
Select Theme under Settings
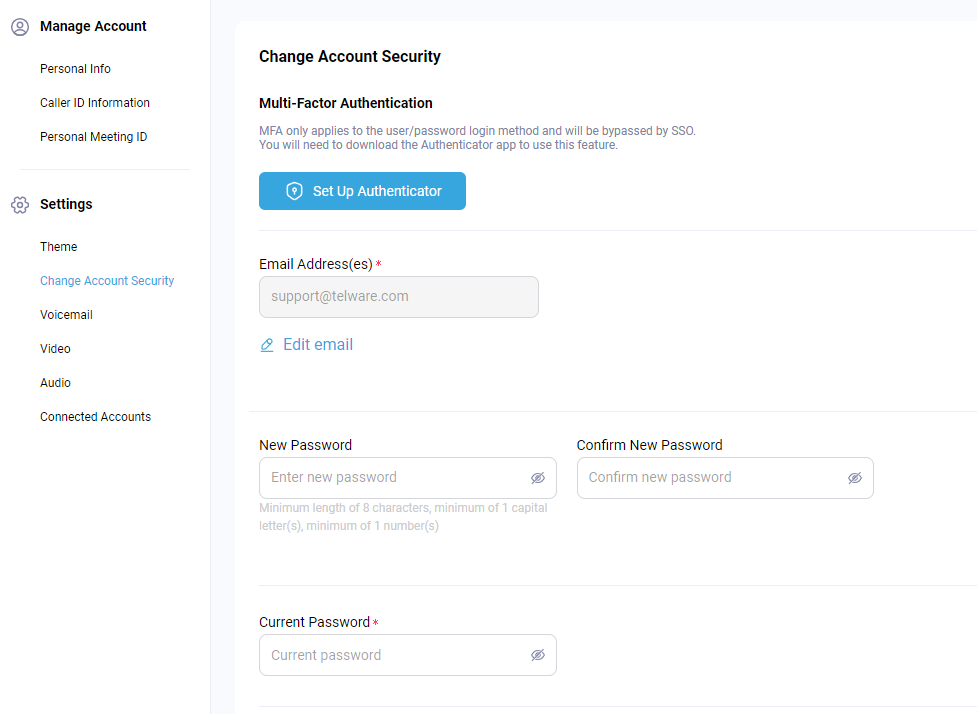tap(59, 247)
